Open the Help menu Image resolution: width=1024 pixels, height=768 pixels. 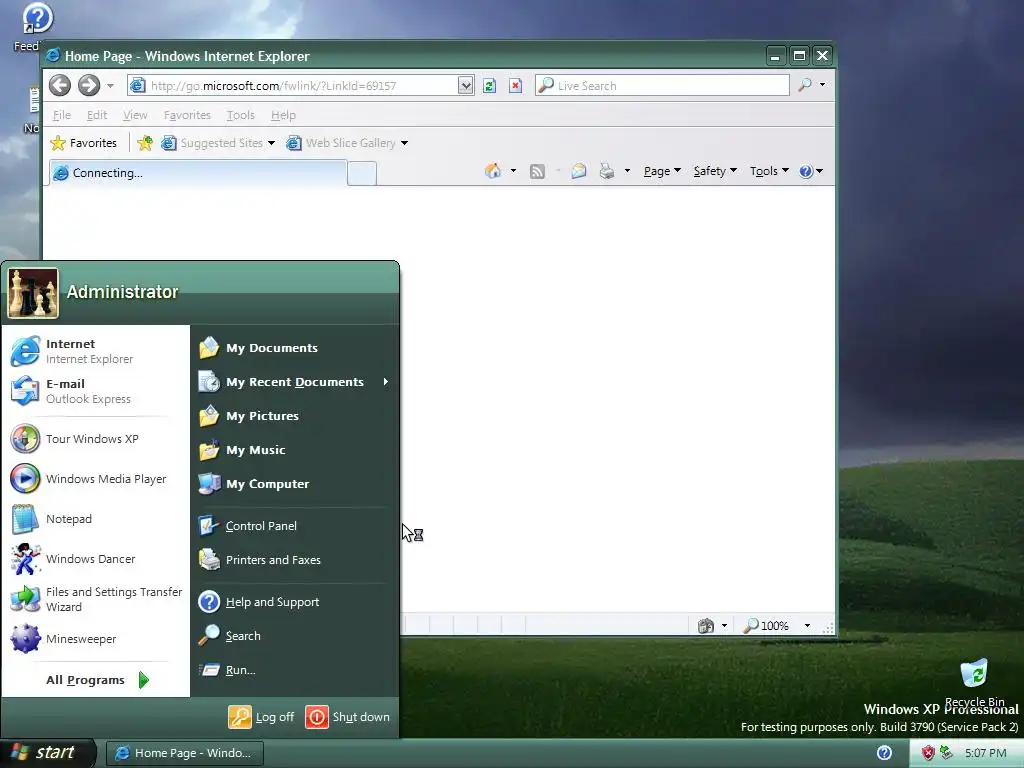click(283, 115)
